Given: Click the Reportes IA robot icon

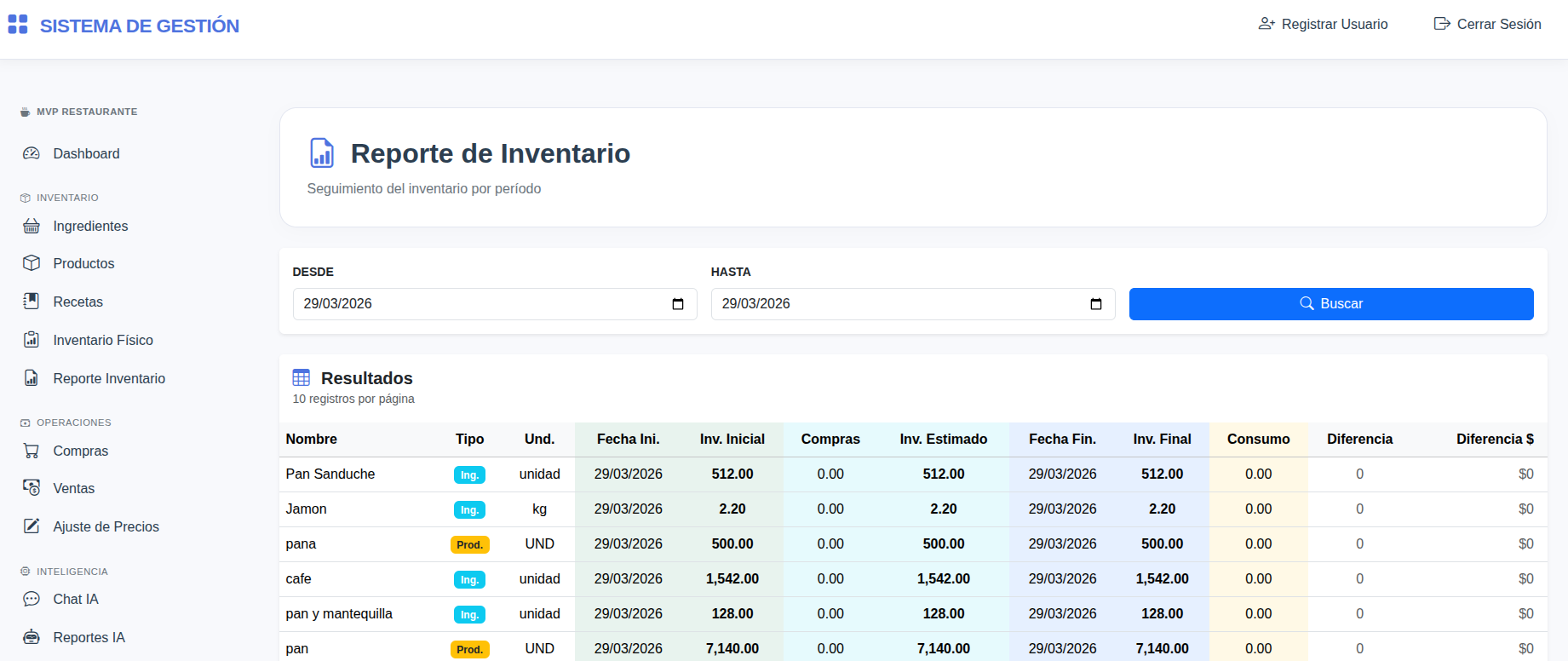Looking at the screenshot, I should point(32,637).
